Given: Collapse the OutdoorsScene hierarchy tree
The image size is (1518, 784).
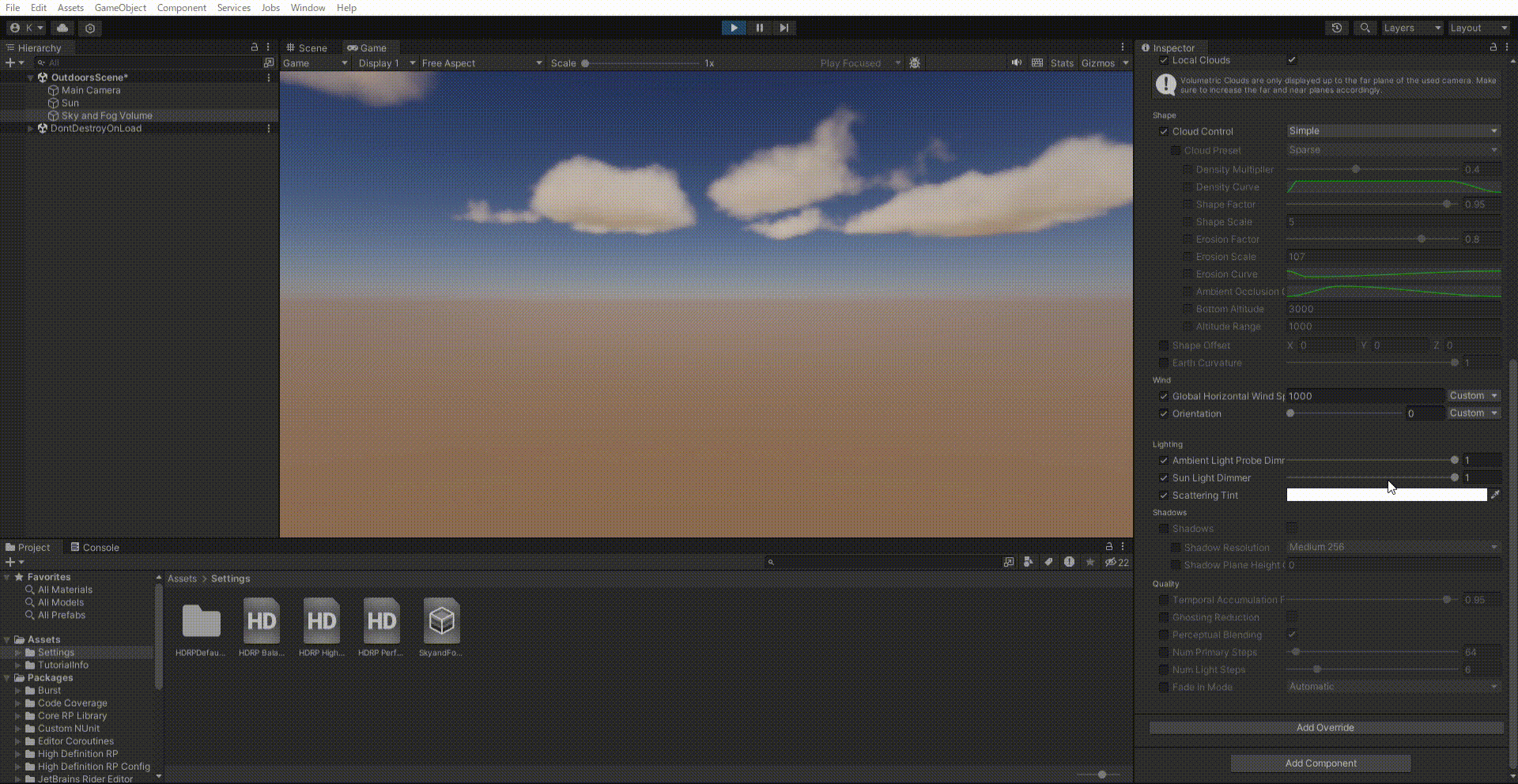Looking at the screenshot, I should [31, 77].
